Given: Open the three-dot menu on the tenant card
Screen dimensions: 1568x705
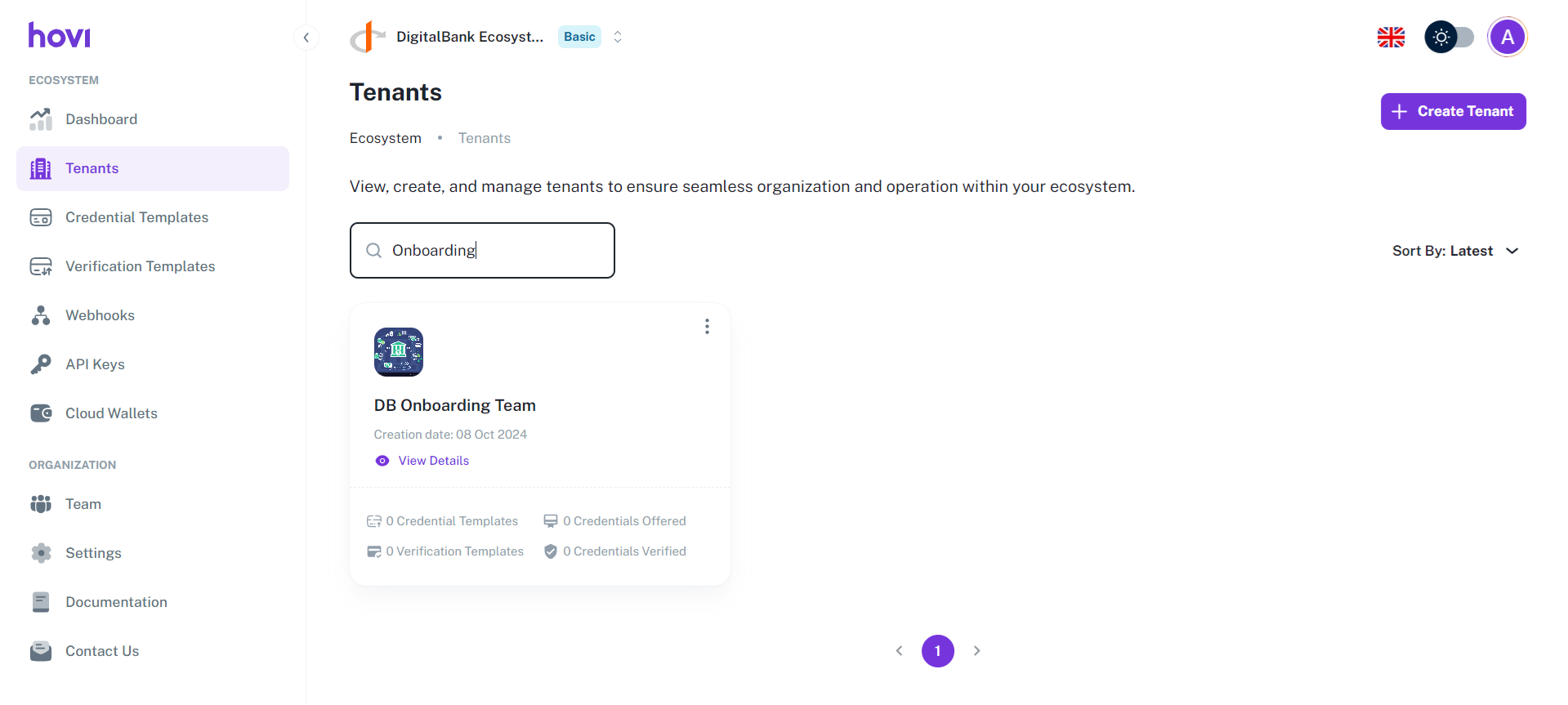Looking at the screenshot, I should 707,327.
